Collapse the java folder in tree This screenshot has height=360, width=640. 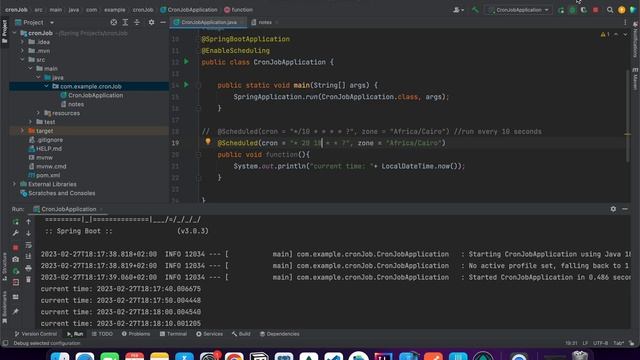[x=38, y=78]
